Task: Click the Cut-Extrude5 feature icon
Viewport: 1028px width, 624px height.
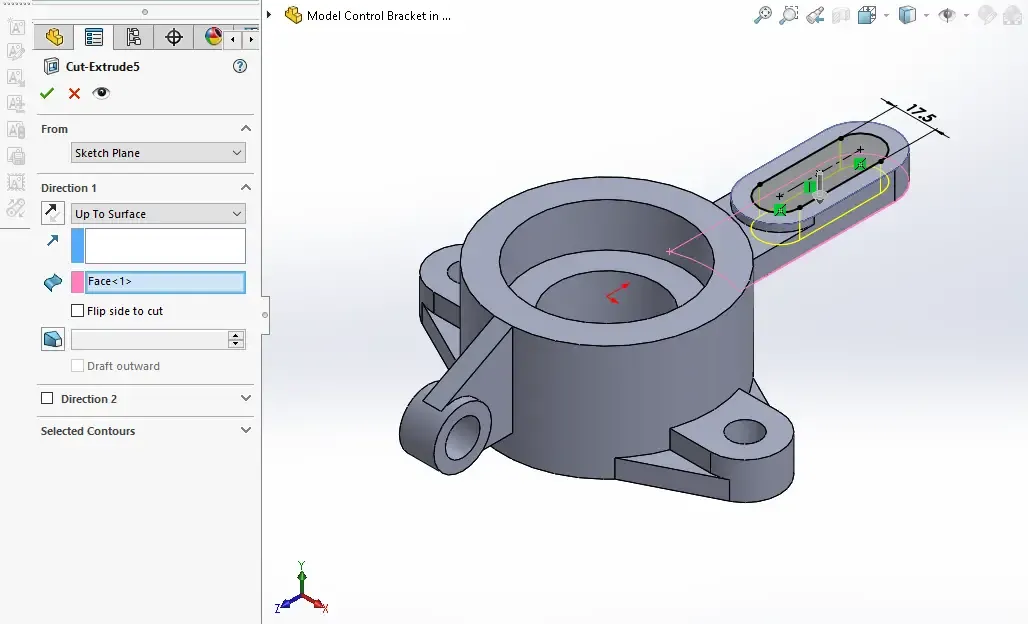Action: click(51, 66)
